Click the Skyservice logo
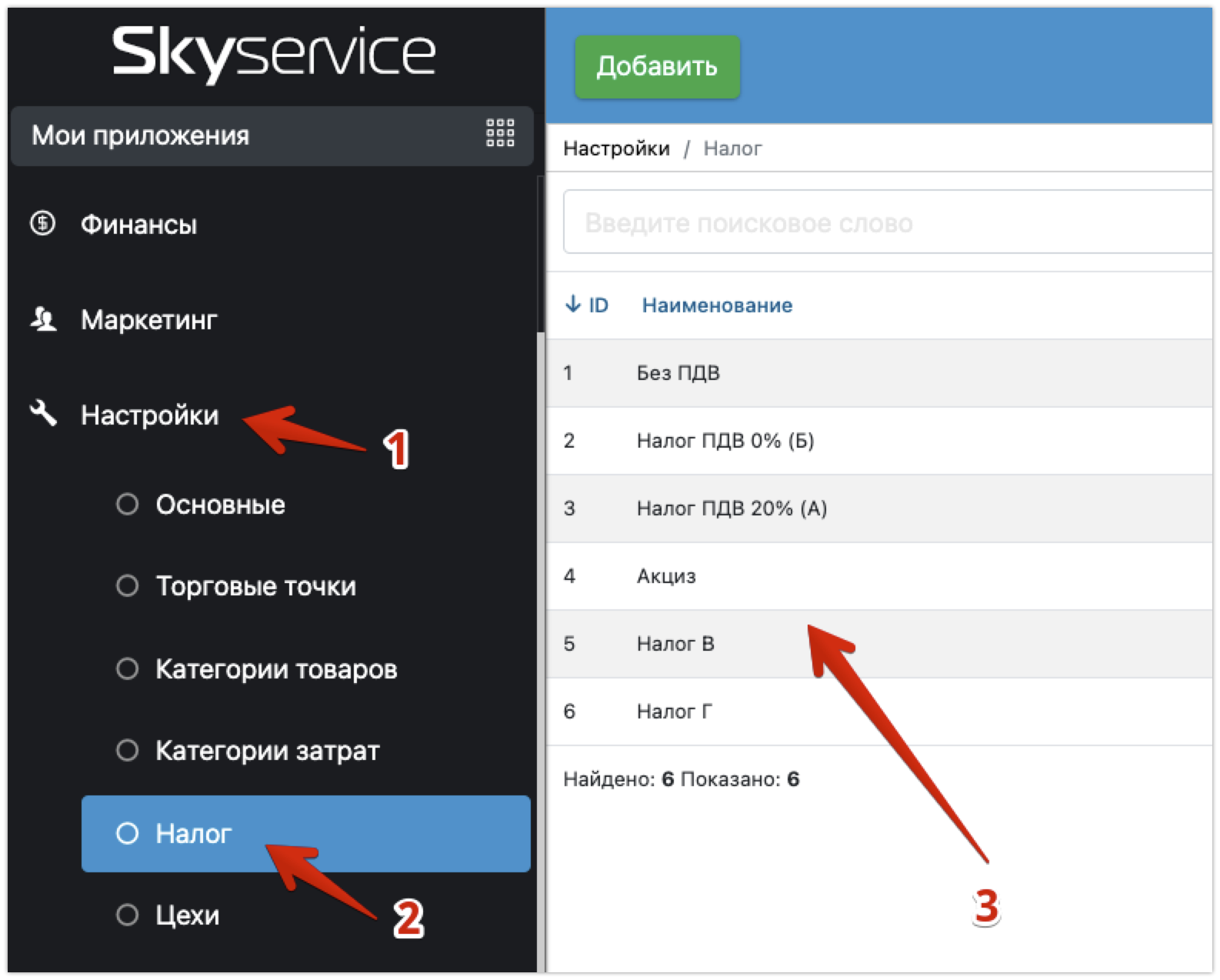The height and width of the screenshot is (980, 1220). [x=274, y=54]
